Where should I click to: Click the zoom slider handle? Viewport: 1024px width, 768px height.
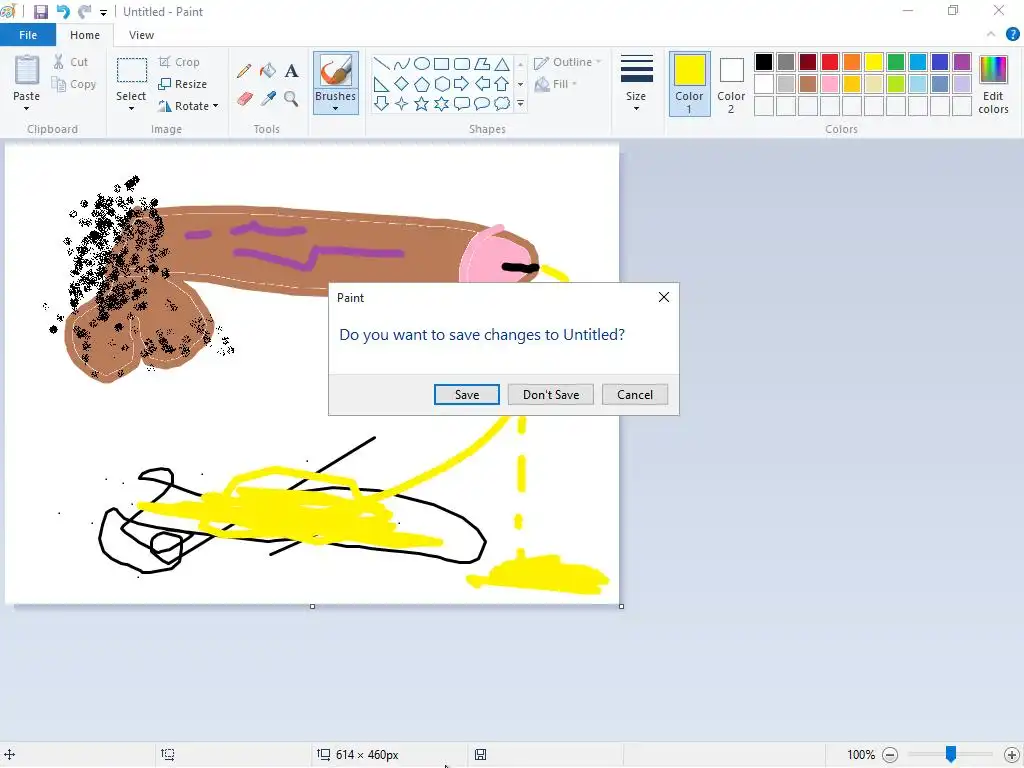click(x=951, y=754)
